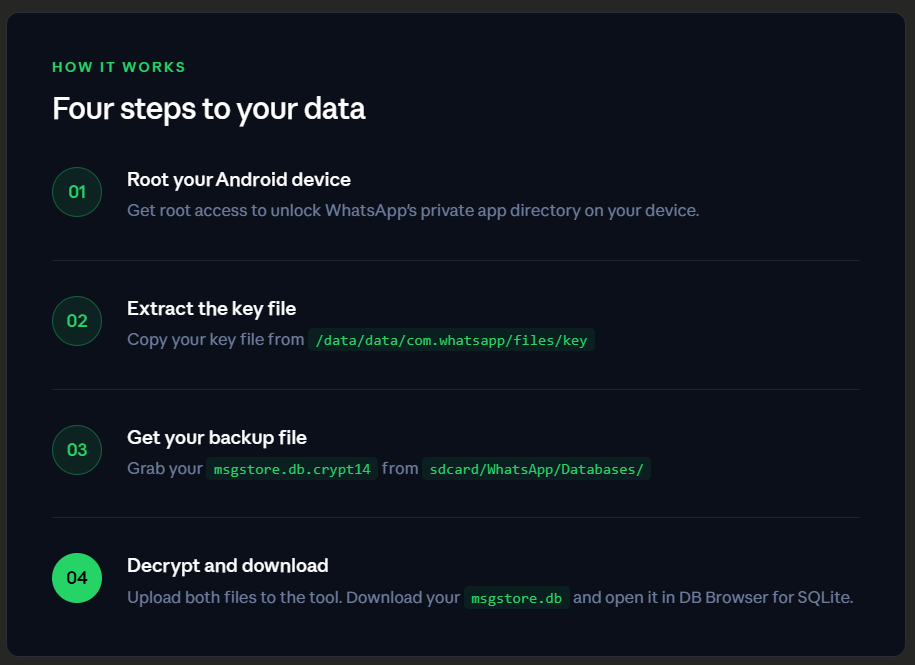The height and width of the screenshot is (665, 915).
Task: Click the 'HOW IT WORKS' label
Action: (119, 67)
